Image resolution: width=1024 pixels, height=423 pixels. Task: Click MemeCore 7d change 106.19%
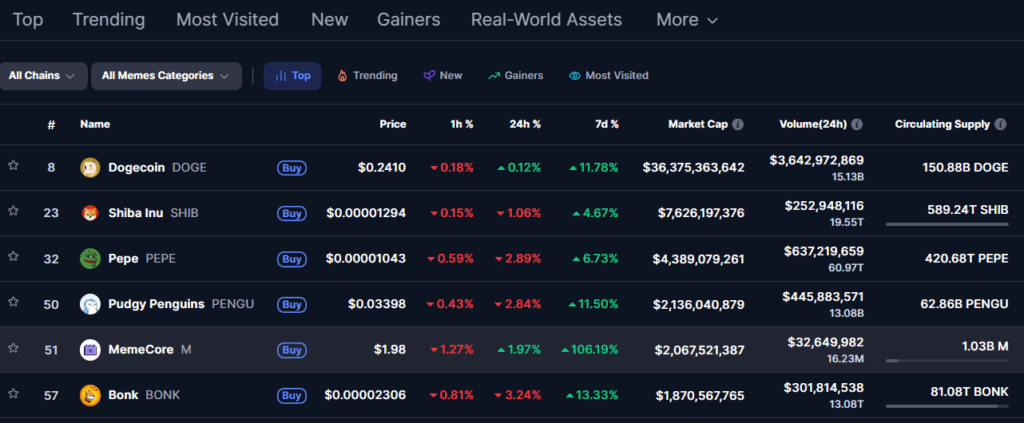[x=590, y=350]
